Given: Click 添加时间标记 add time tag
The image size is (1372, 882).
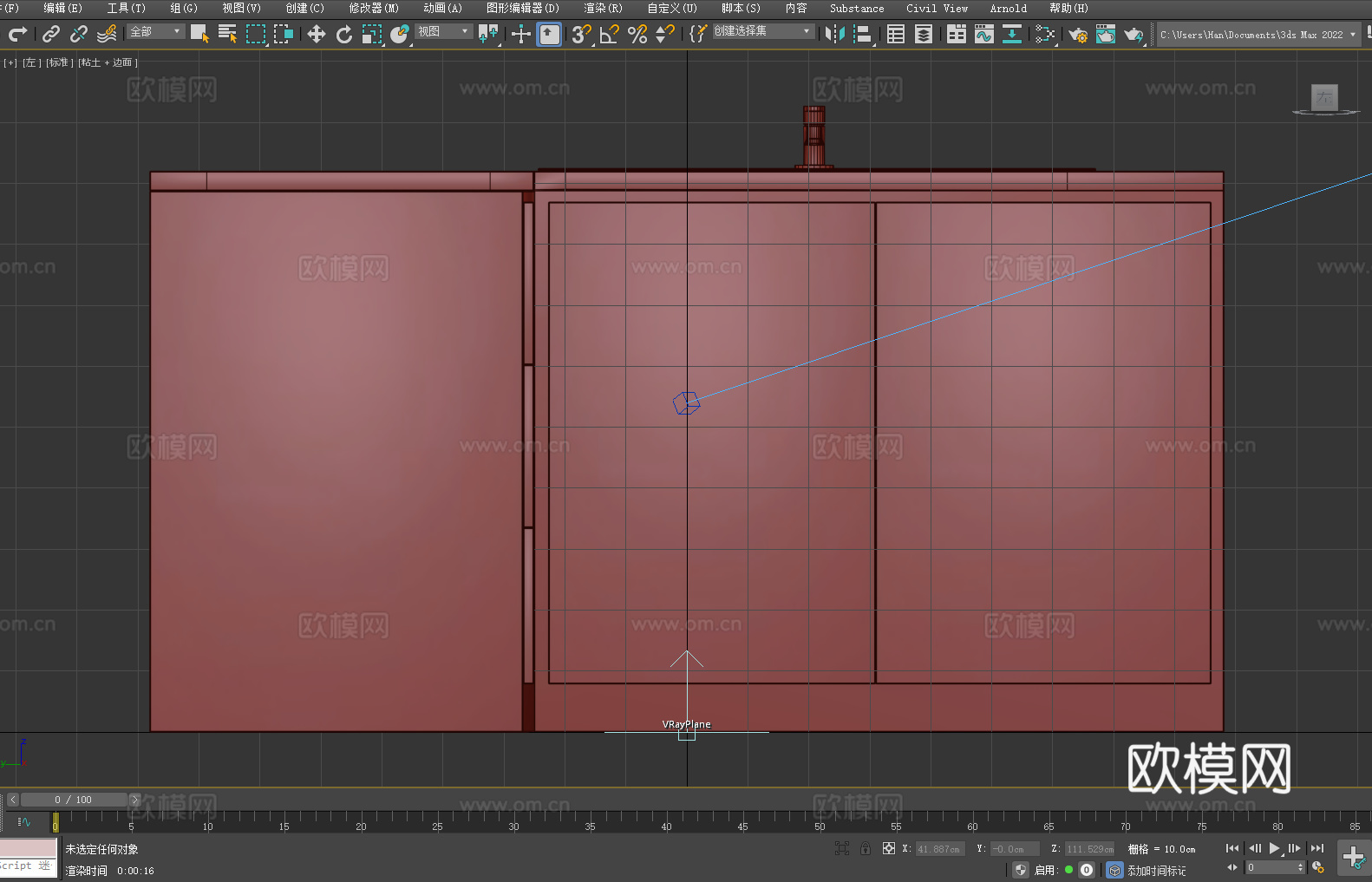Looking at the screenshot, I should [x=1156, y=870].
